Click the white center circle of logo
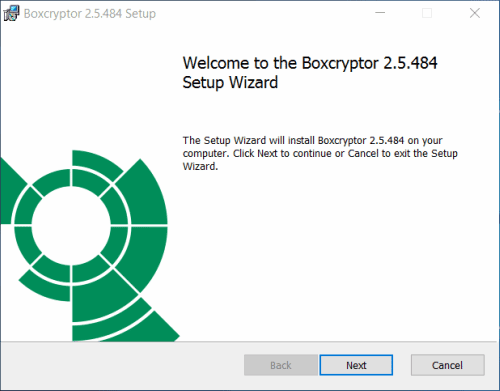Viewport: 500px width, 391px height. [71, 226]
